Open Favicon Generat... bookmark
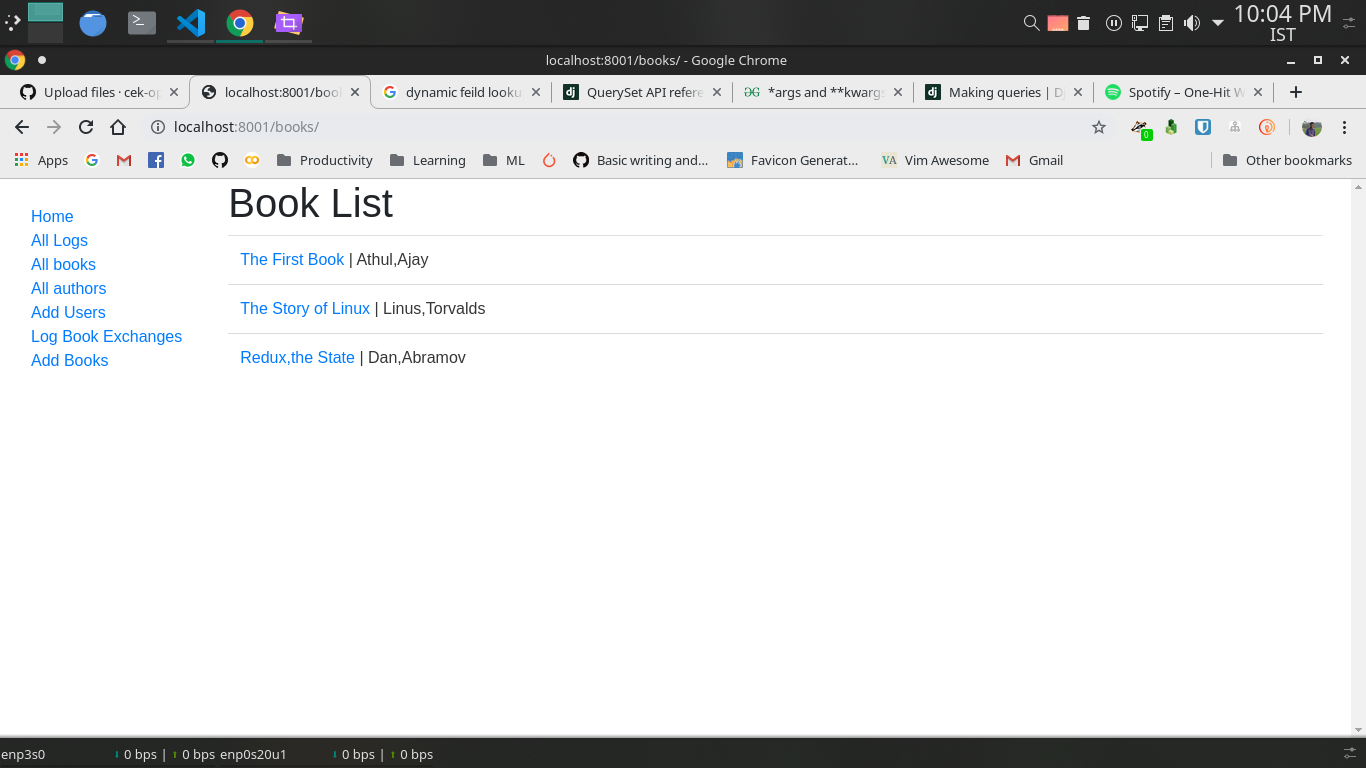The height and width of the screenshot is (768, 1366). tap(793, 160)
